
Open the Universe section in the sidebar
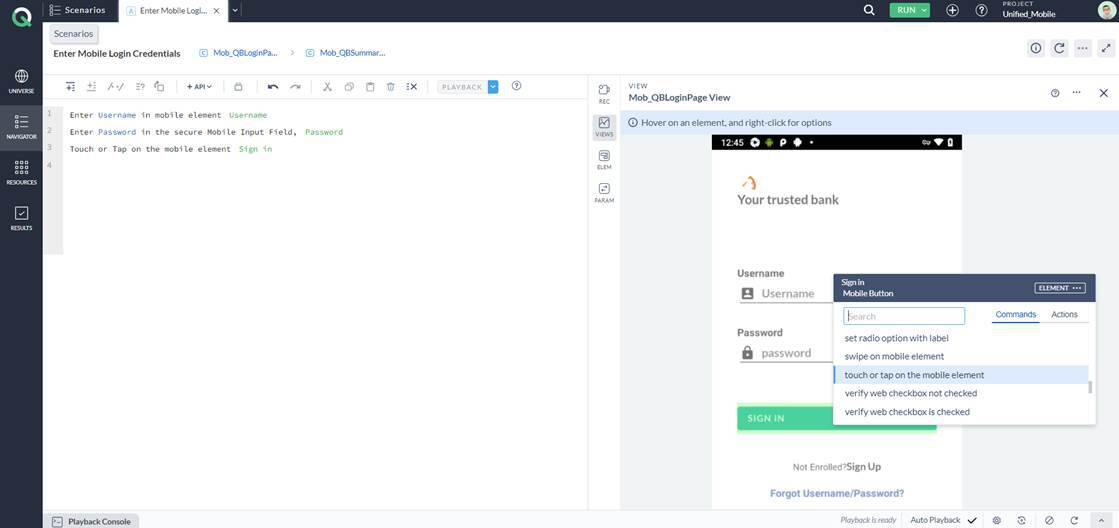[21, 82]
